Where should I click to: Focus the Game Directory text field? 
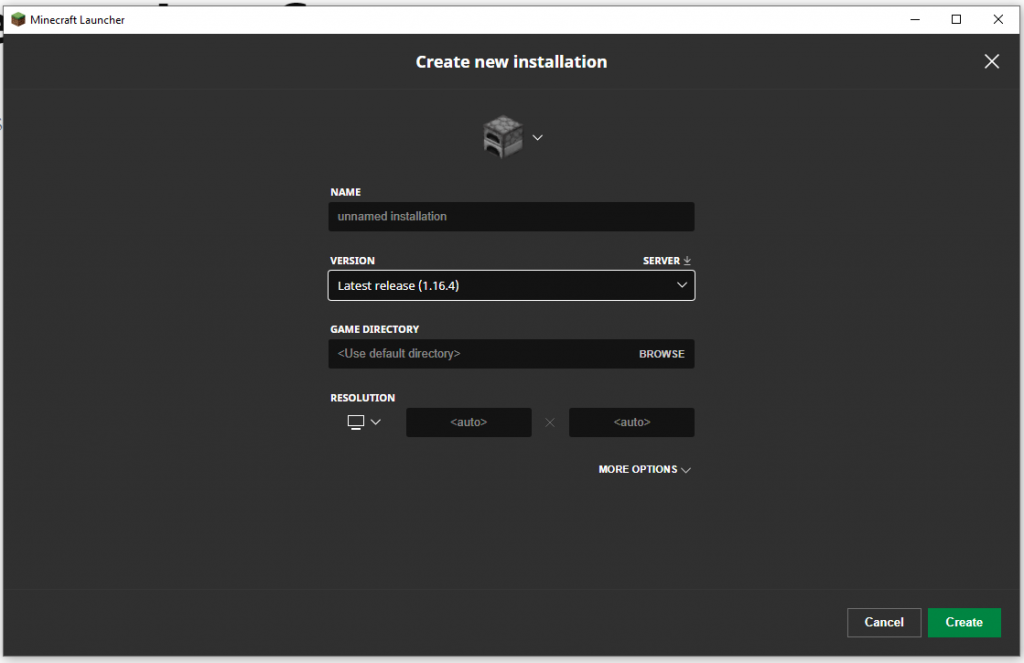[x=480, y=354]
